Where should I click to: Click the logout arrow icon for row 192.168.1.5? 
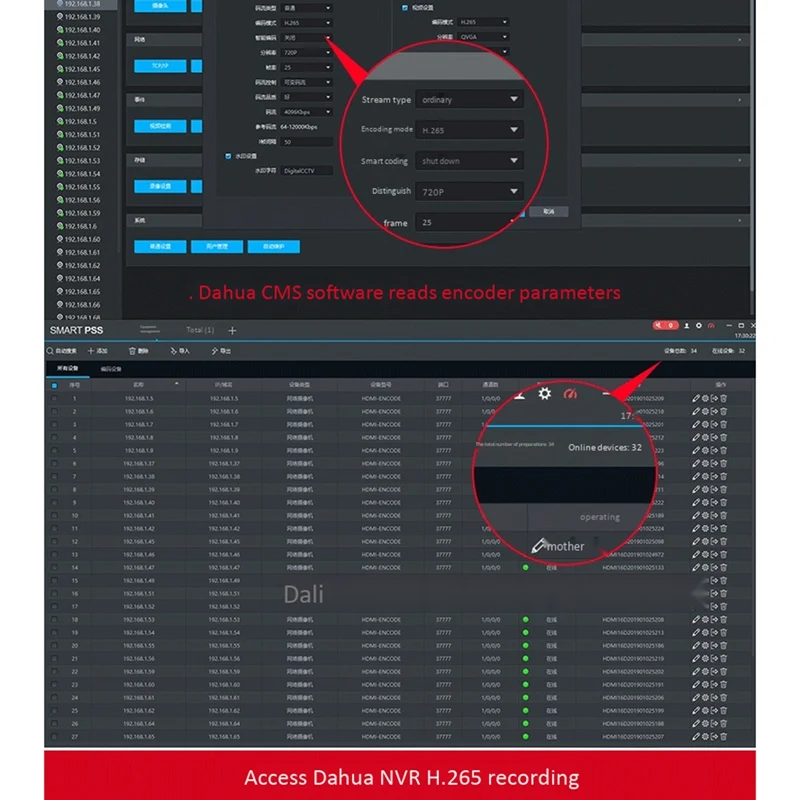(x=714, y=398)
